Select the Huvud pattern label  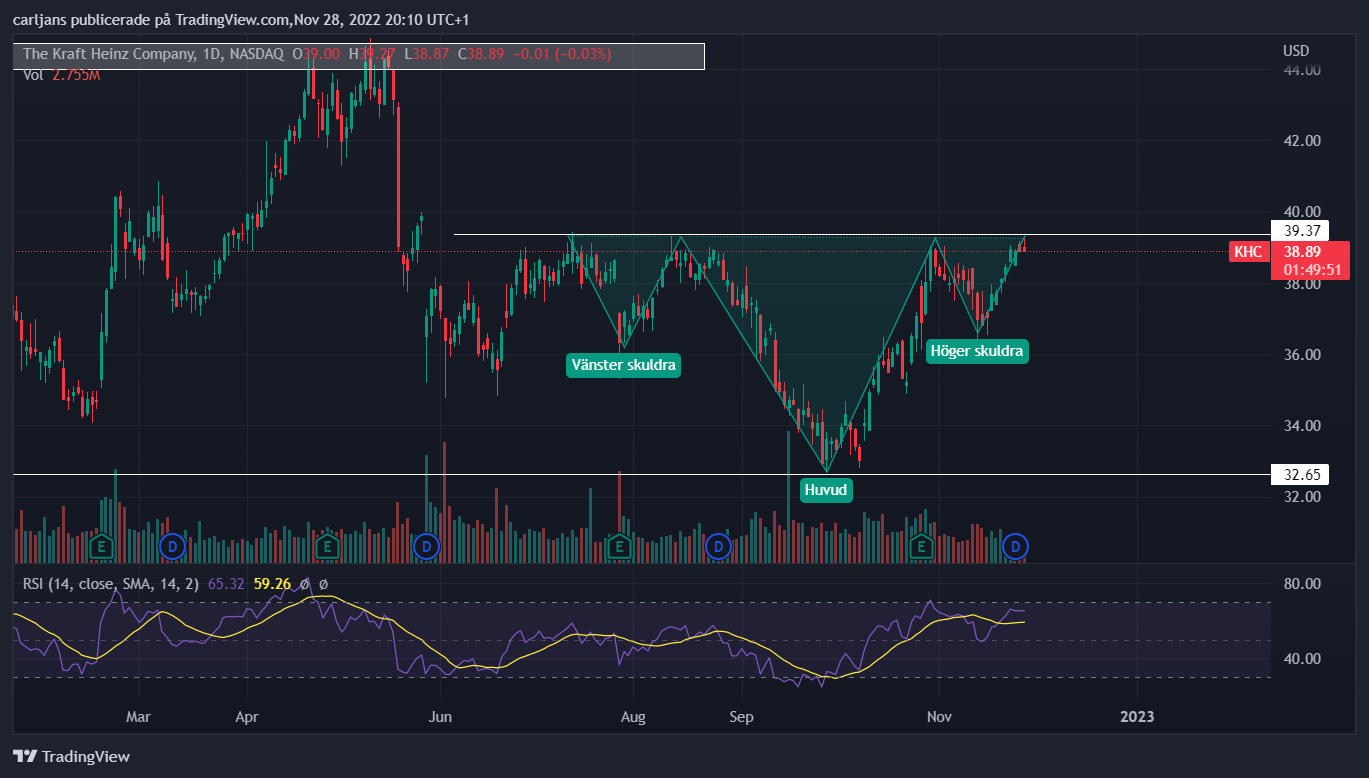click(x=826, y=490)
